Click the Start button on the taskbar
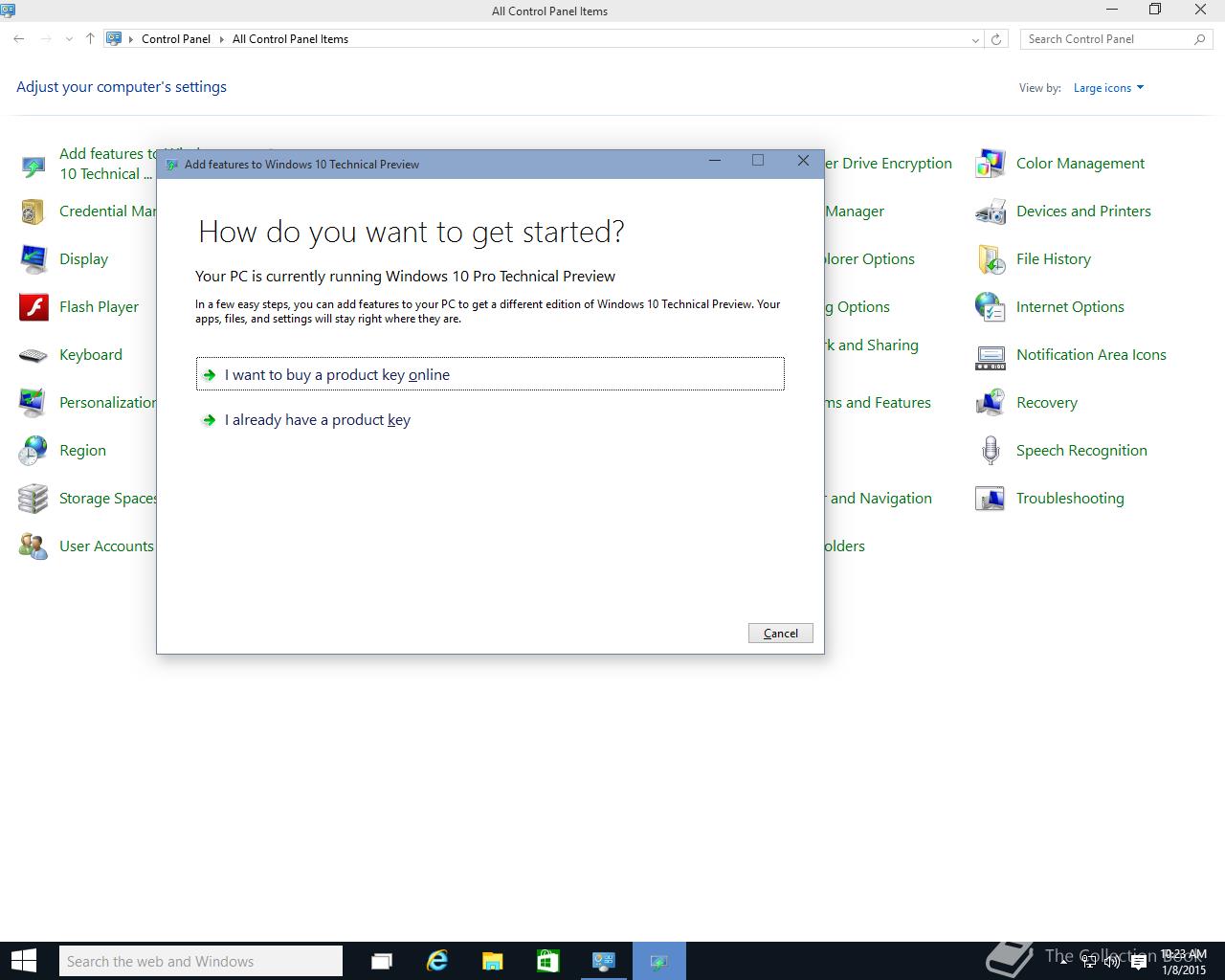Image resolution: width=1225 pixels, height=980 pixels. [23, 961]
